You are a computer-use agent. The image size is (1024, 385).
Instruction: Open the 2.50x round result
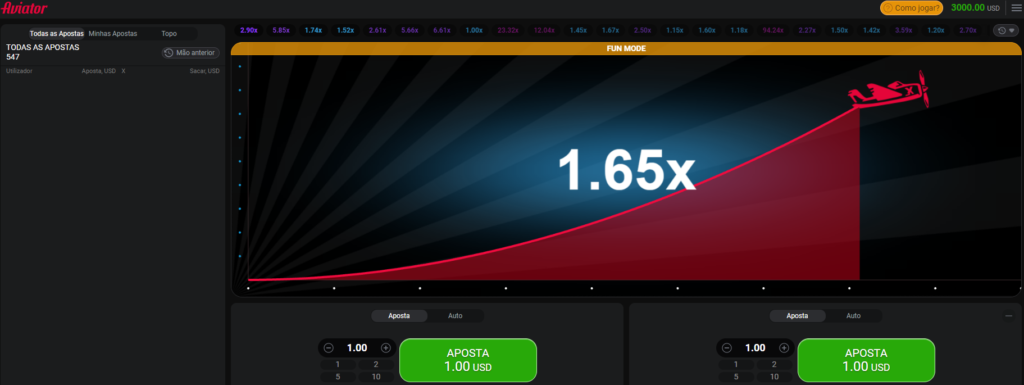tap(643, 30)
